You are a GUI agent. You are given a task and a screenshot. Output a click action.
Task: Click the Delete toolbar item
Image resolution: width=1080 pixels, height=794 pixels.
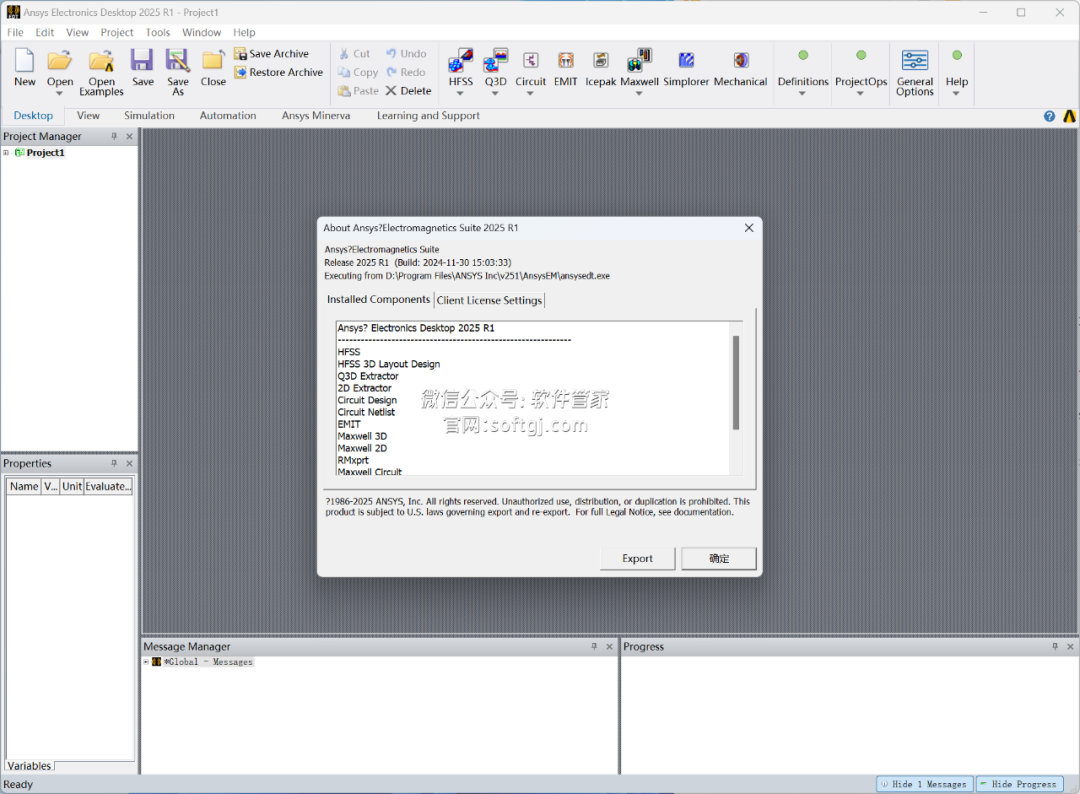[x=408, y=91]
